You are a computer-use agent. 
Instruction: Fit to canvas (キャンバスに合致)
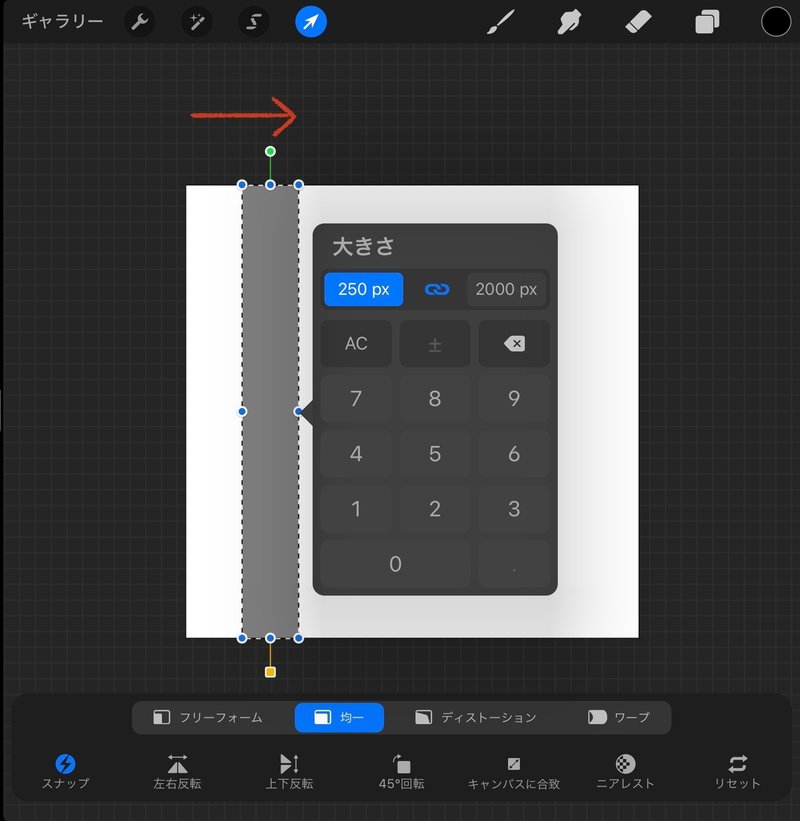tap(514, 772)
